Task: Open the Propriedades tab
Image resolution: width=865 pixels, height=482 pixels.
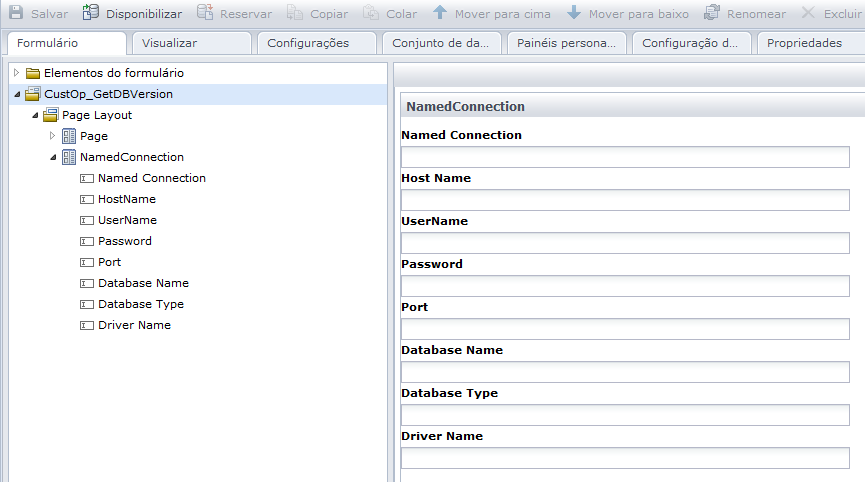Action: click(x=804, y=43)
